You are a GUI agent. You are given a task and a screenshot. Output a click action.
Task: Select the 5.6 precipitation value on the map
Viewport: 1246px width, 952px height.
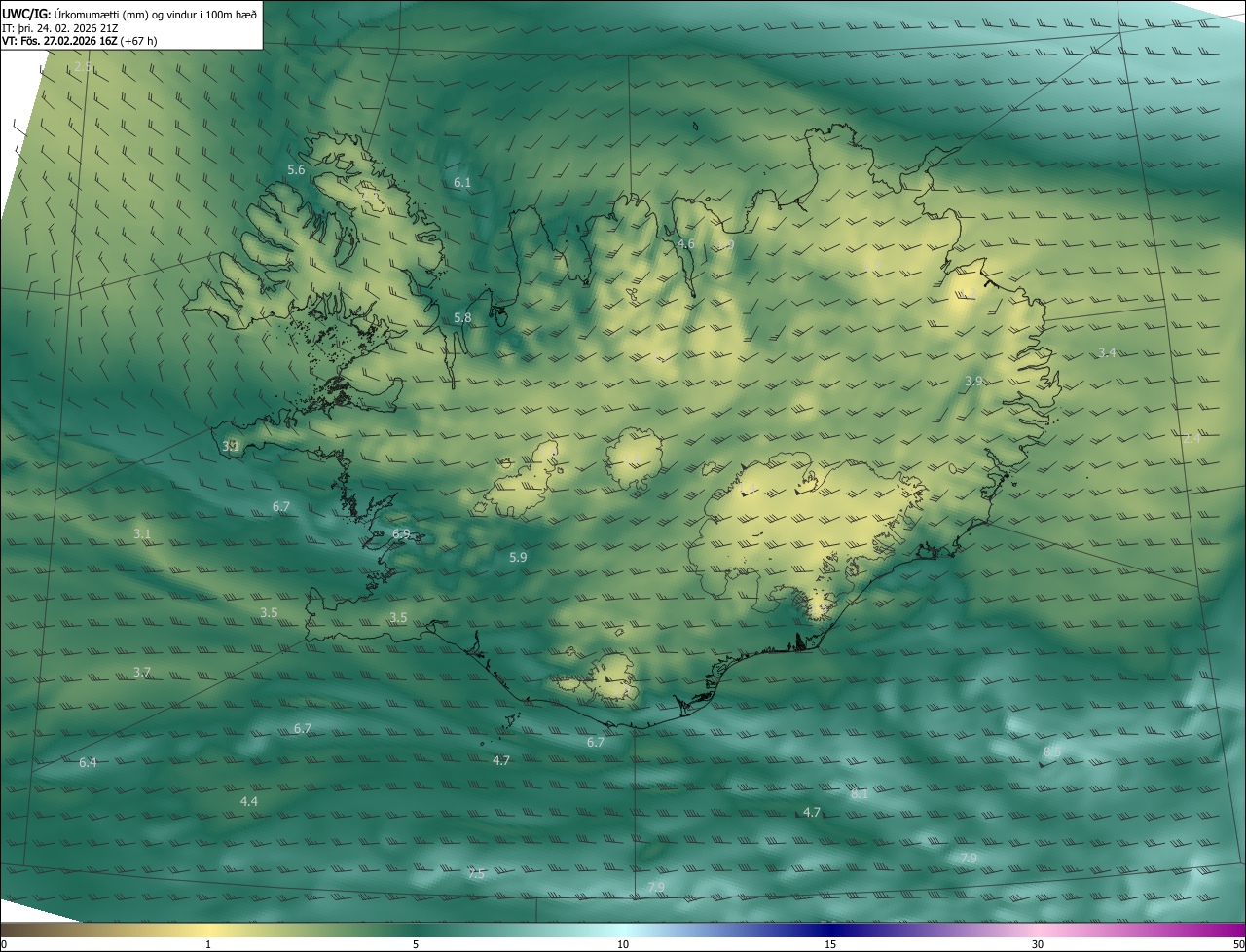pyautogui.click(x=296, y=170)
